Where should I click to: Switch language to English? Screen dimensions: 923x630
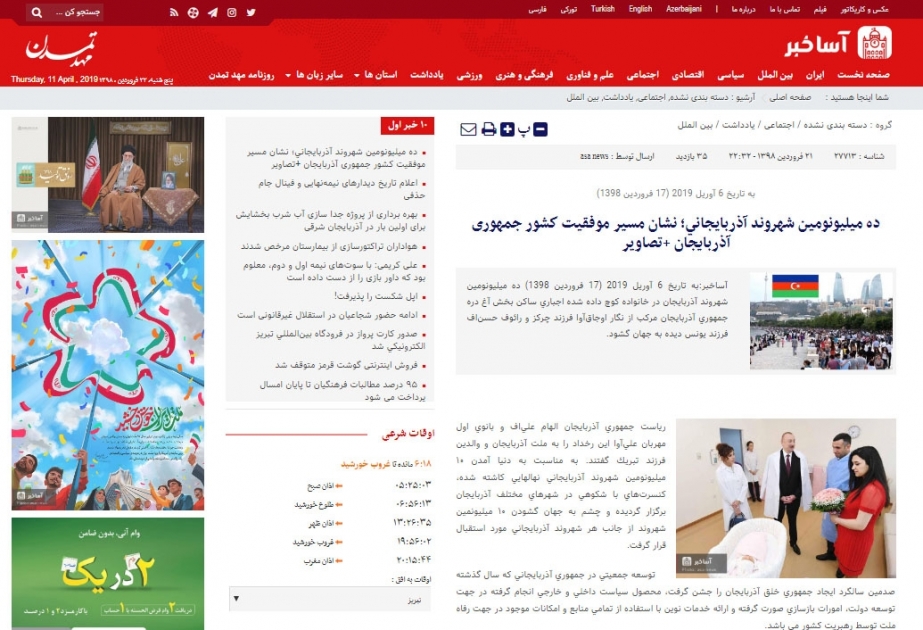(x=640, y=9)
